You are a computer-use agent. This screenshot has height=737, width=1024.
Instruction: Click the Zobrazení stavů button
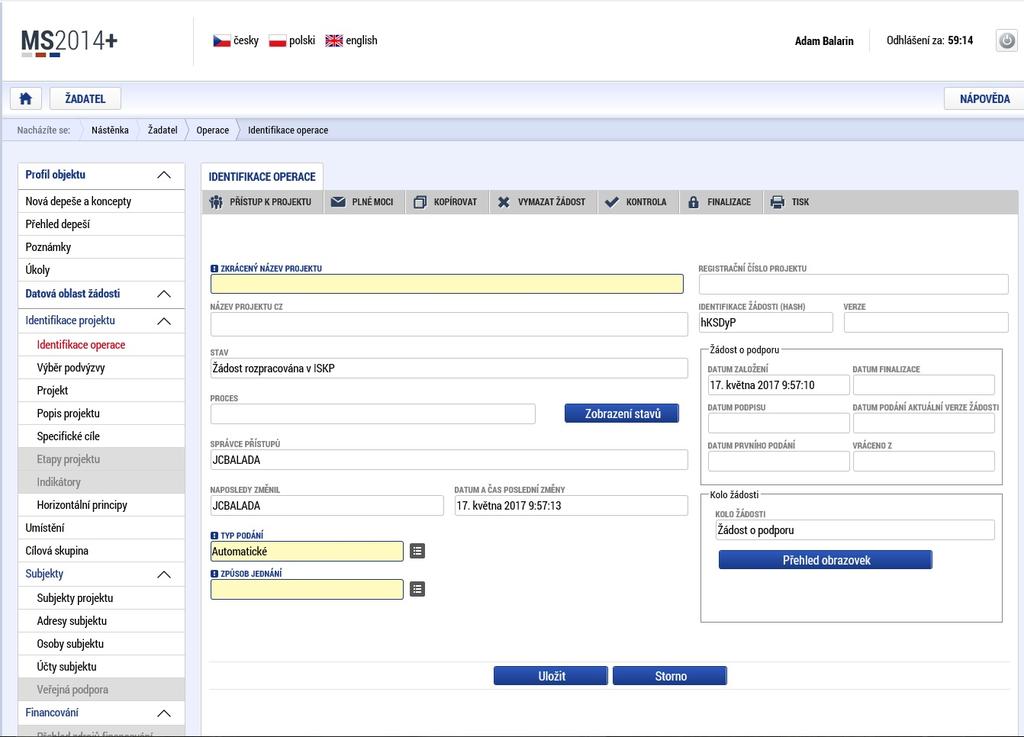click(x=622, y=414)
